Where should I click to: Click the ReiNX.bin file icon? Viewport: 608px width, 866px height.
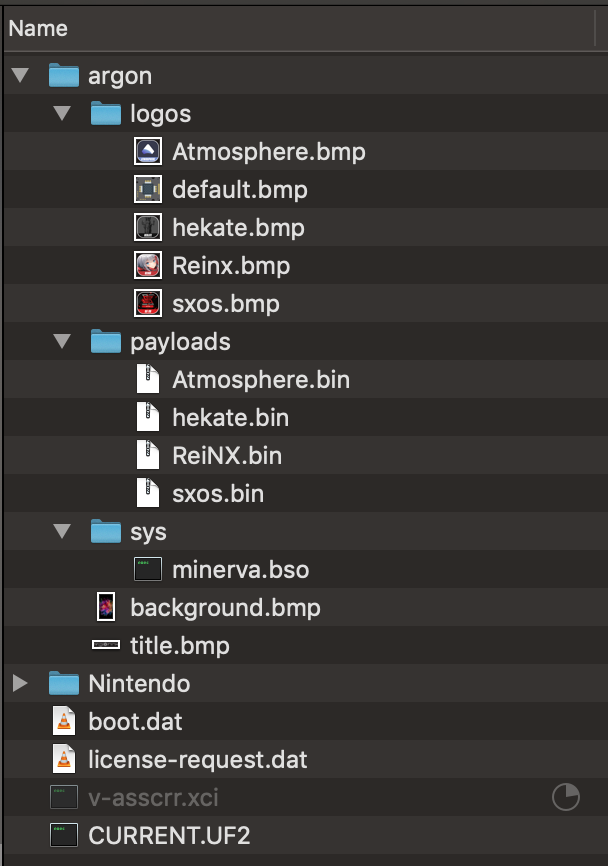tap(148, 455)
